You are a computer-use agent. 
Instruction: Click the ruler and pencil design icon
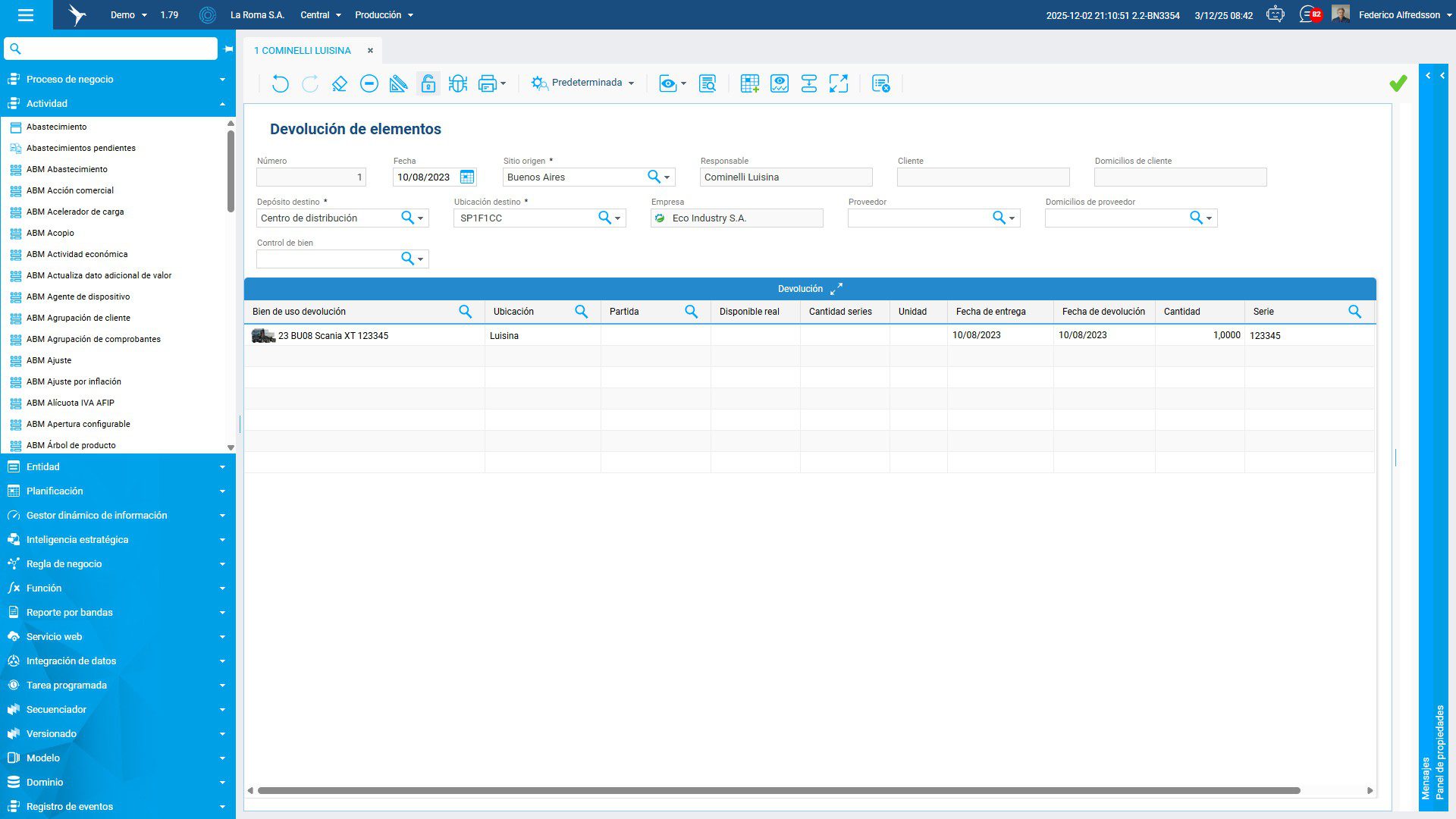click(398, 83)
